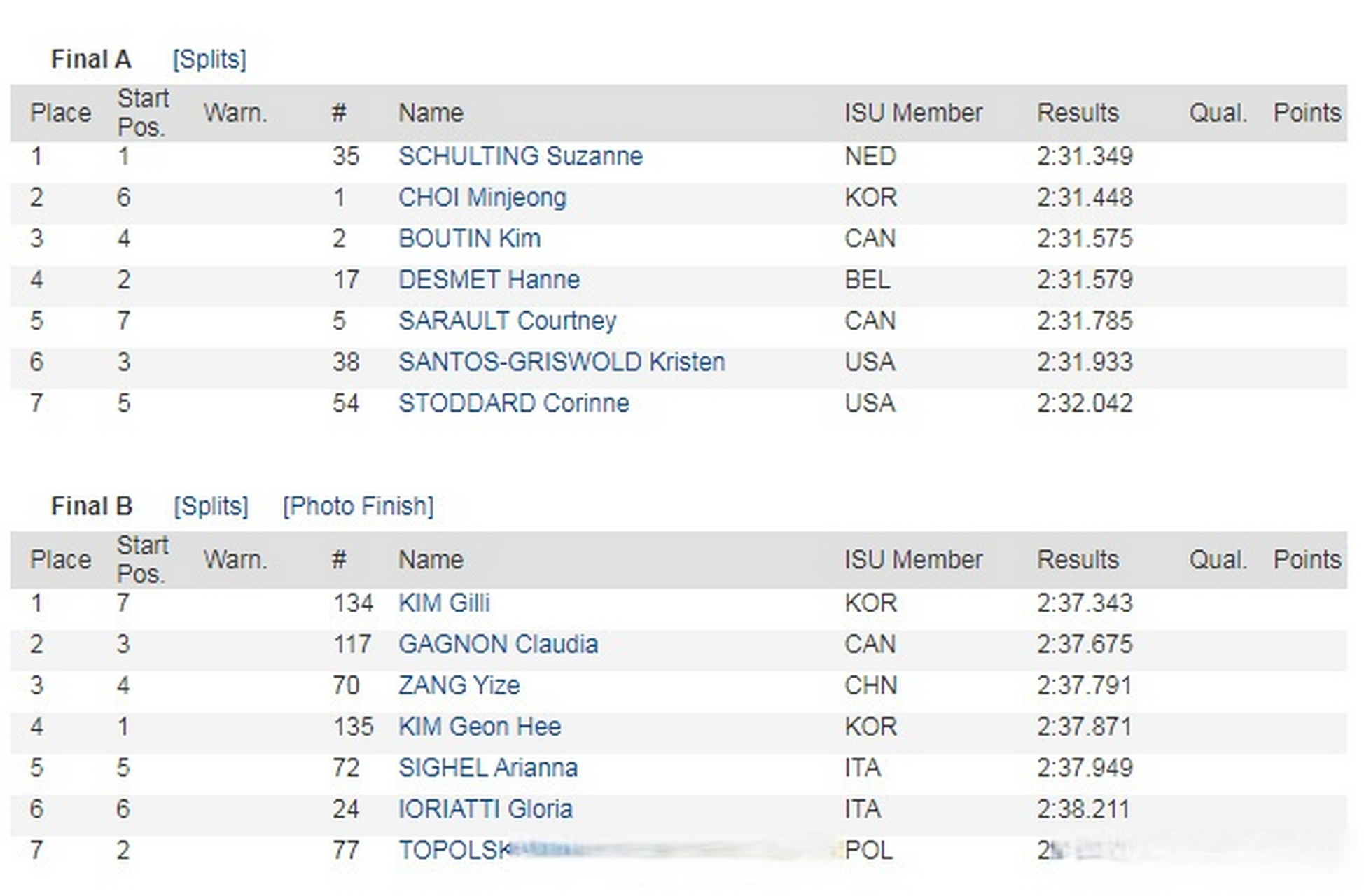Open the Final B Photo Finish link
The width and height of the screenshot is (1364, 896).
coord(359,506)
